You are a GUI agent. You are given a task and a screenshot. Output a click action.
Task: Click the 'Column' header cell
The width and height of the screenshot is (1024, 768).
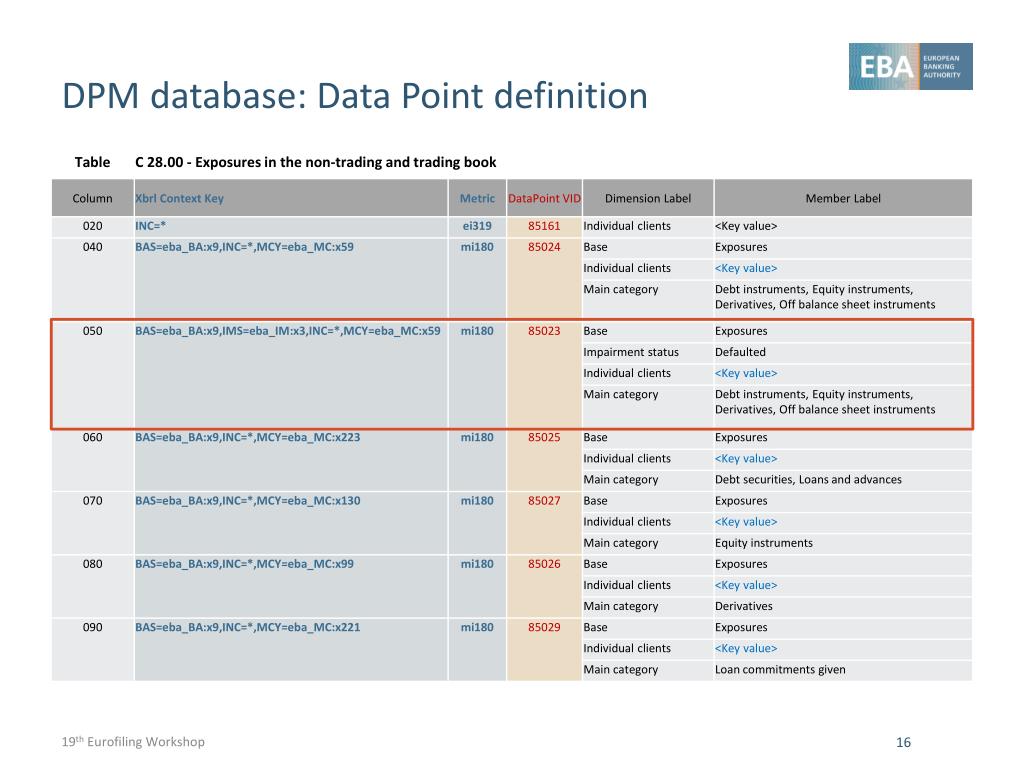[92, 199]
